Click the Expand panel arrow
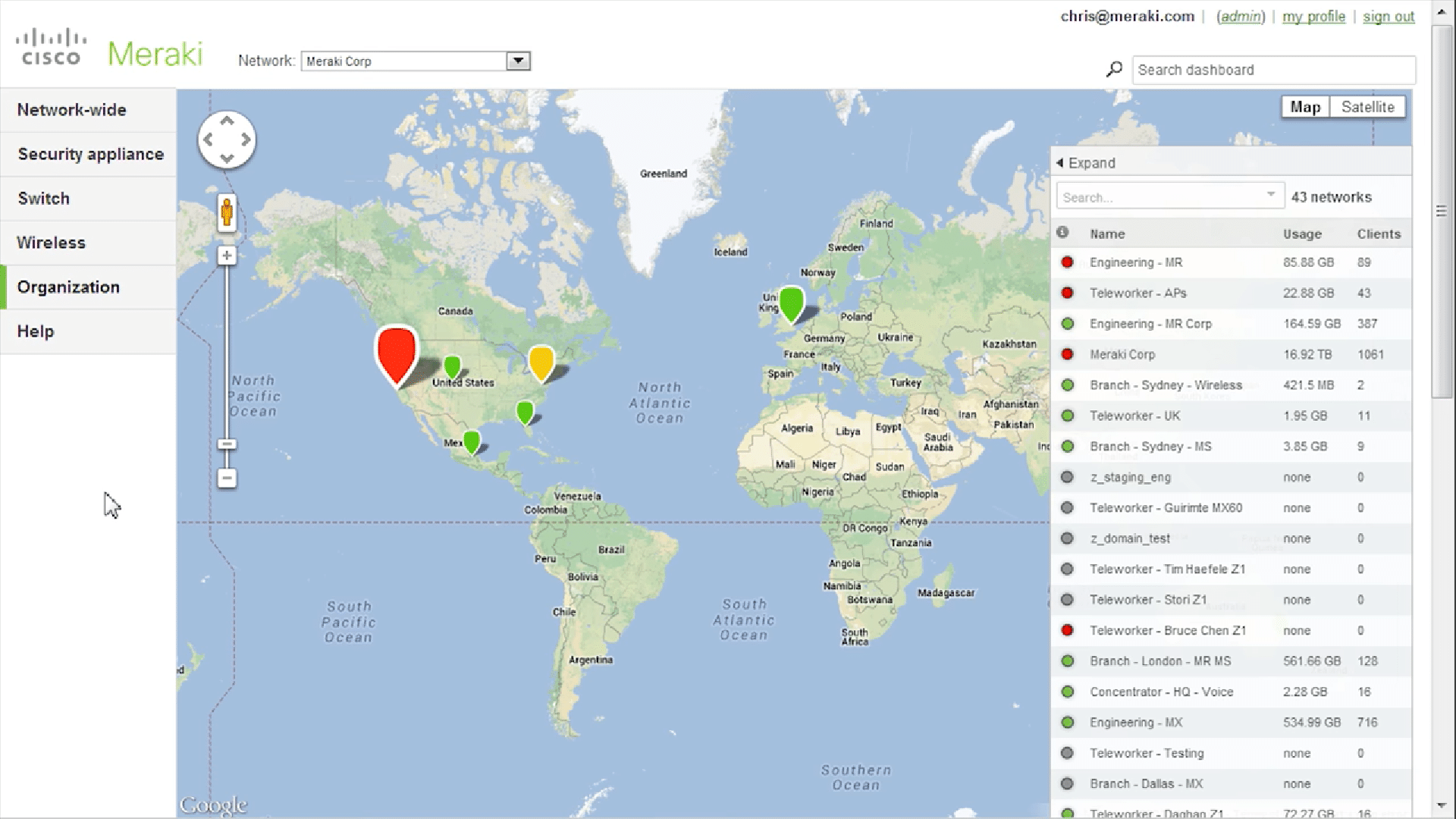 (x=1059, y=163)
